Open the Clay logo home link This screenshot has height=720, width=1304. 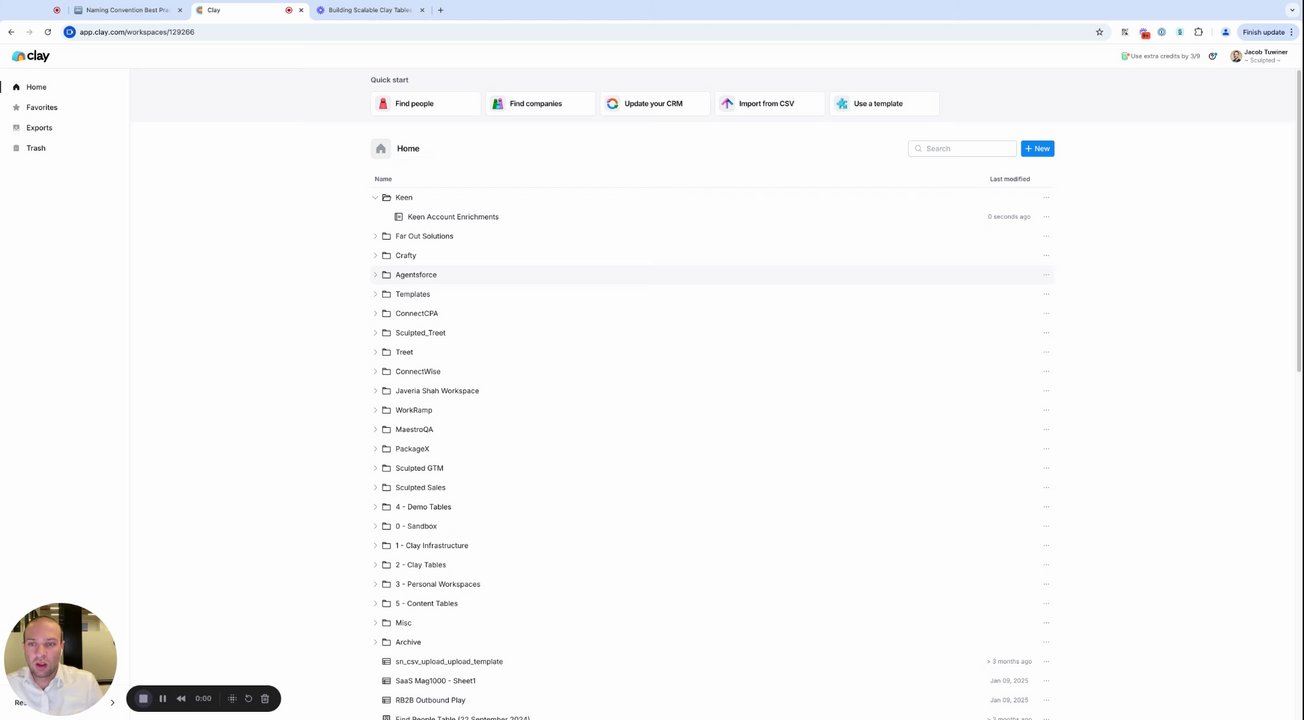30,56
